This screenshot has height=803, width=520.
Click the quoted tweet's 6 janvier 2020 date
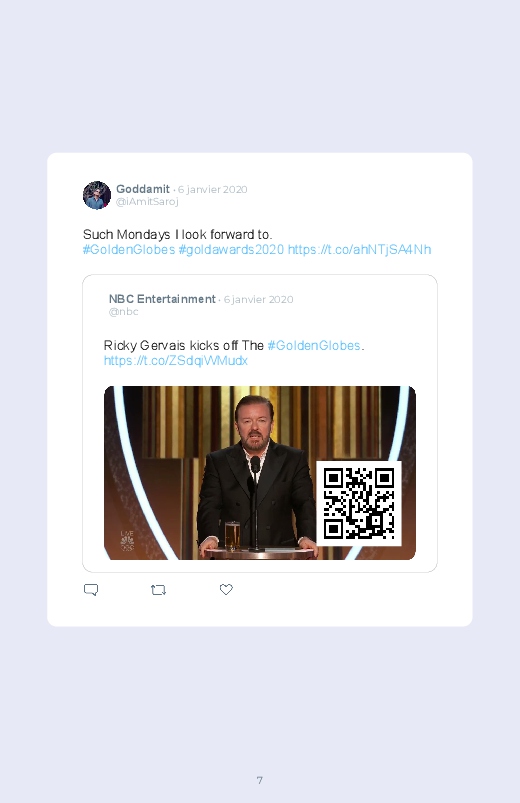(258, 300)
